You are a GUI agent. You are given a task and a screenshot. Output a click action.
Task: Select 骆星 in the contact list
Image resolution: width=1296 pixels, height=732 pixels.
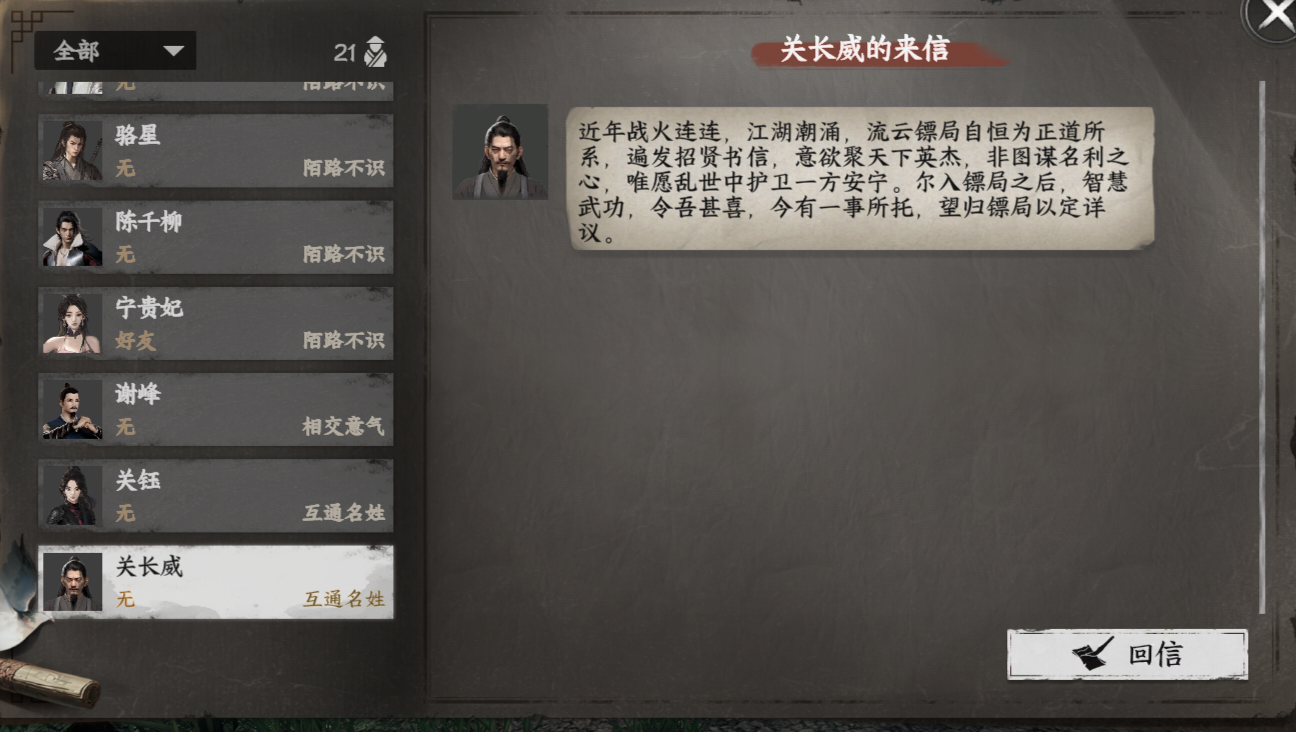pos(216,150)
